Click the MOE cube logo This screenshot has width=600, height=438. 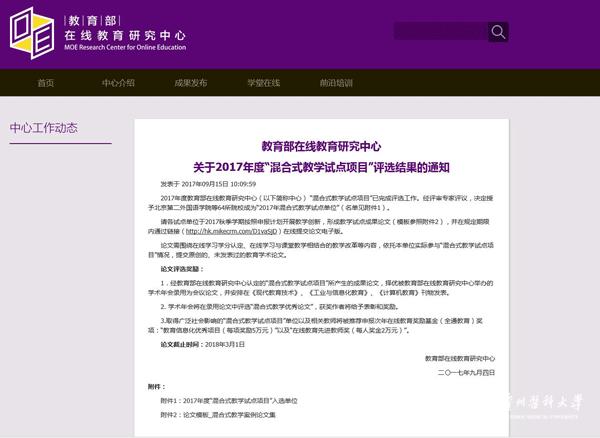click(x=32, y=33)
